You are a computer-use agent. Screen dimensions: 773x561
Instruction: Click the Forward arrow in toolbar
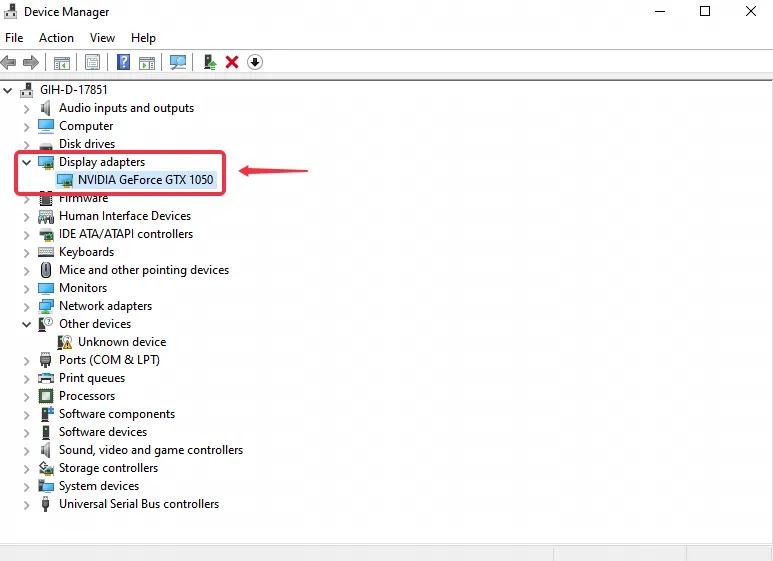point(31,63)
